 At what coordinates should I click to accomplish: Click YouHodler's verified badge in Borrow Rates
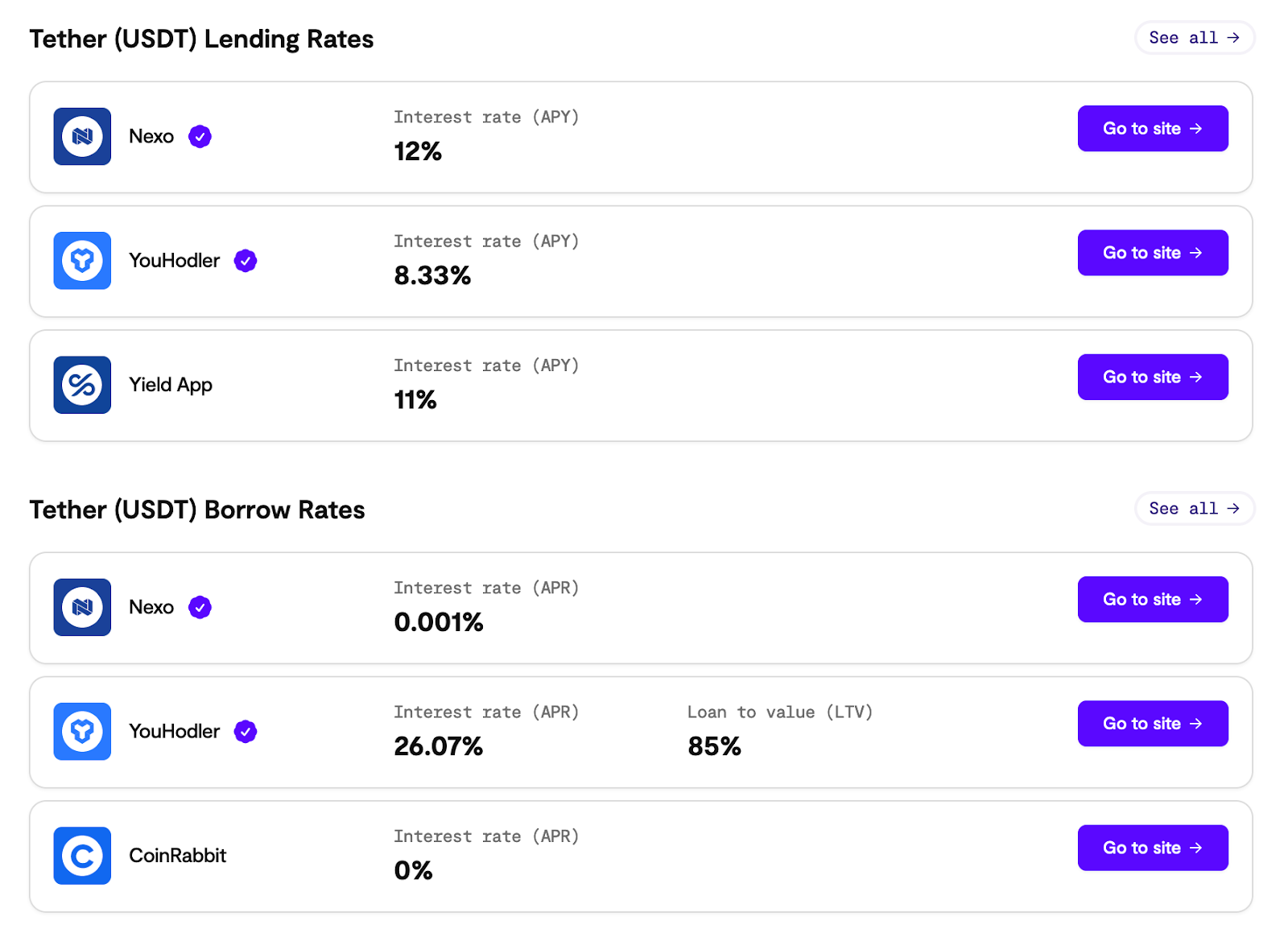click(x=246, y=732)
